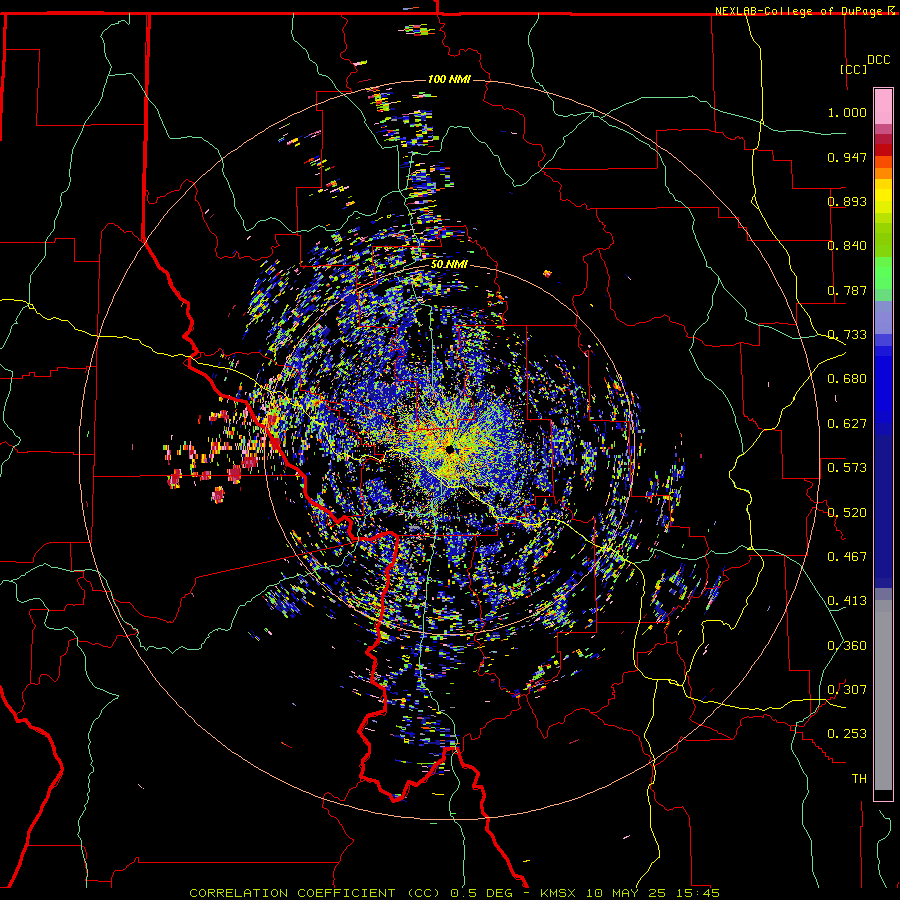Image resolution: width=900 pixels, height=900 pixels.
Task: Click the CORRELATION COEFFICIENT (CC) title text
Action: point(315,893)
